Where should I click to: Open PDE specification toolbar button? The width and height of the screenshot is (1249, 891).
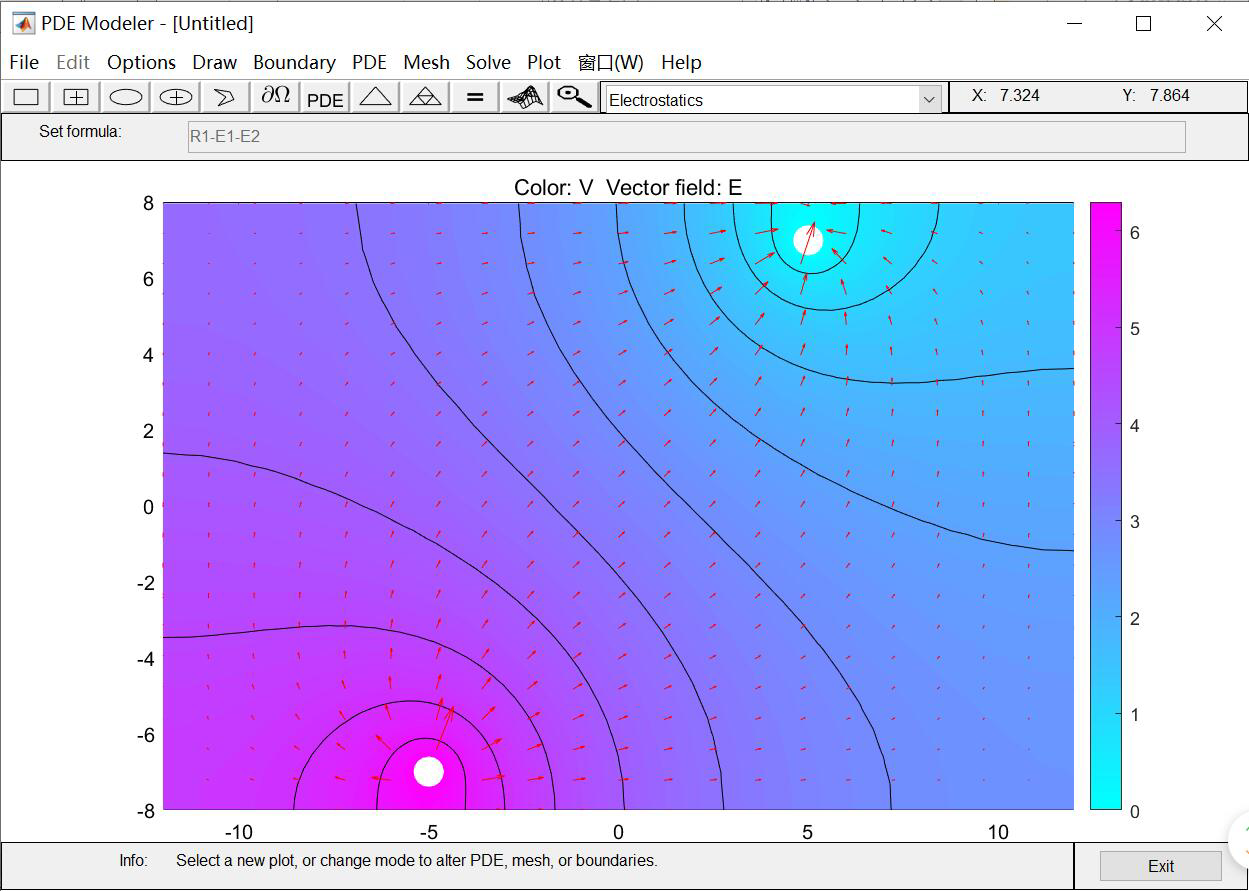325,99
